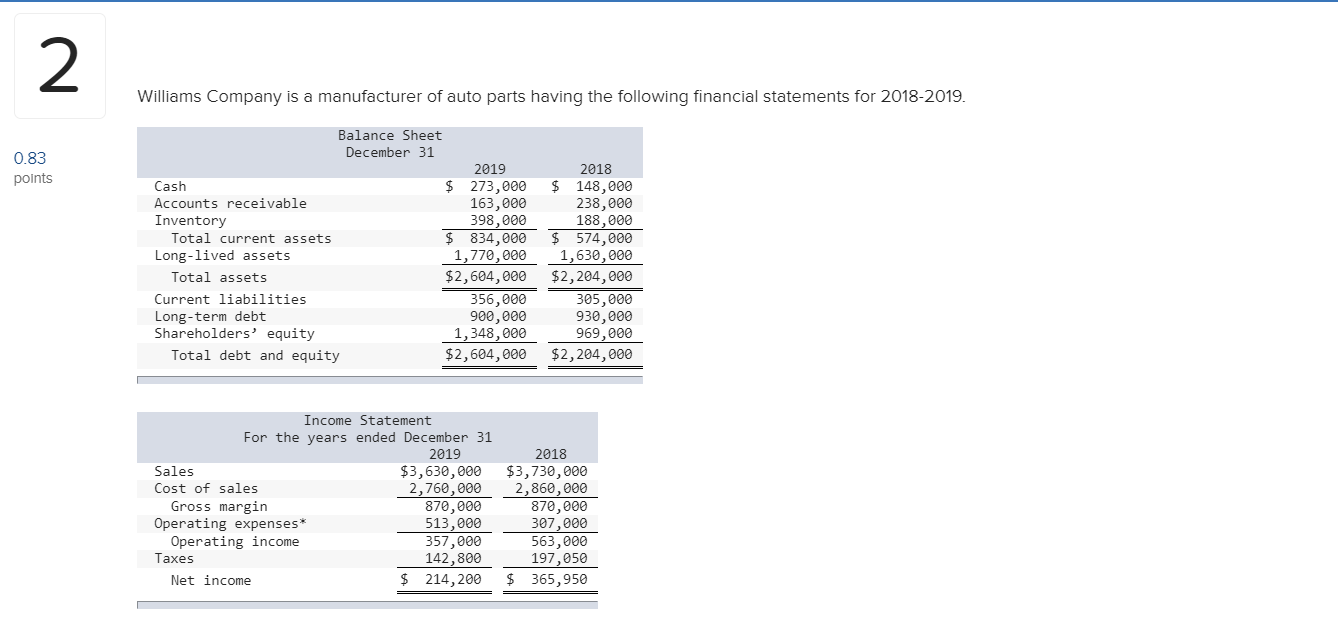Viewport: 1338px width, 617px height.
Task: Click 2018 shareholders' equity 969,000
Action: [604, 333]
